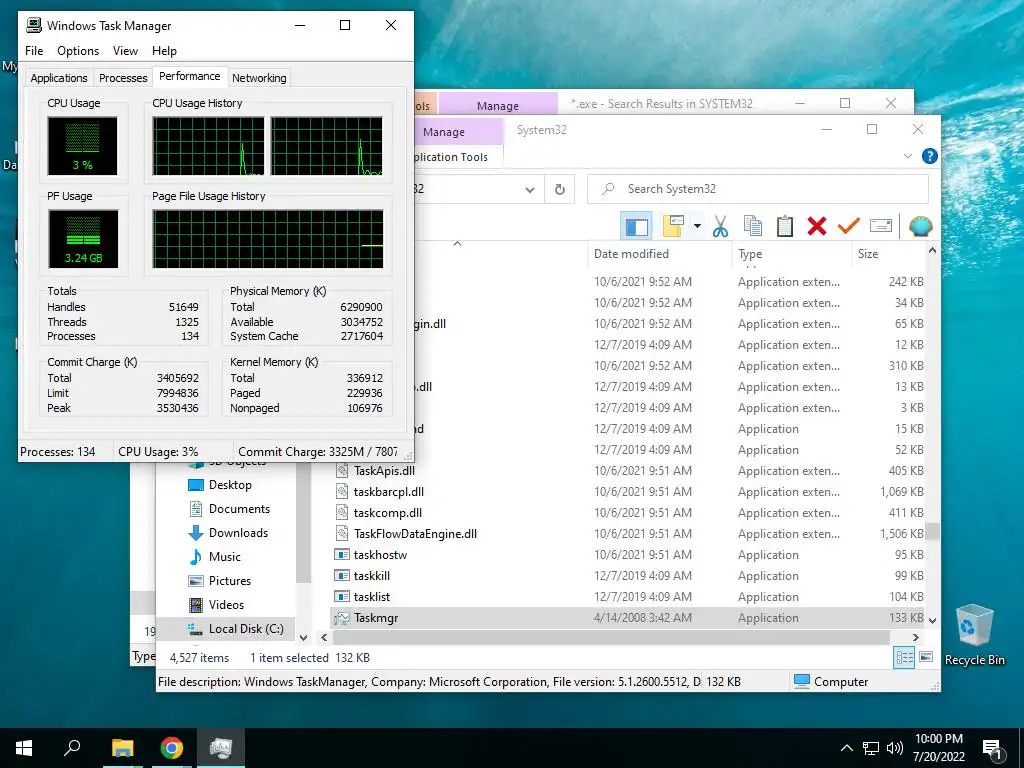Viewport: 1024px width, 768px height.
Task: Toggle the navigation pane toolbar icon
Action: click(637, 226)
